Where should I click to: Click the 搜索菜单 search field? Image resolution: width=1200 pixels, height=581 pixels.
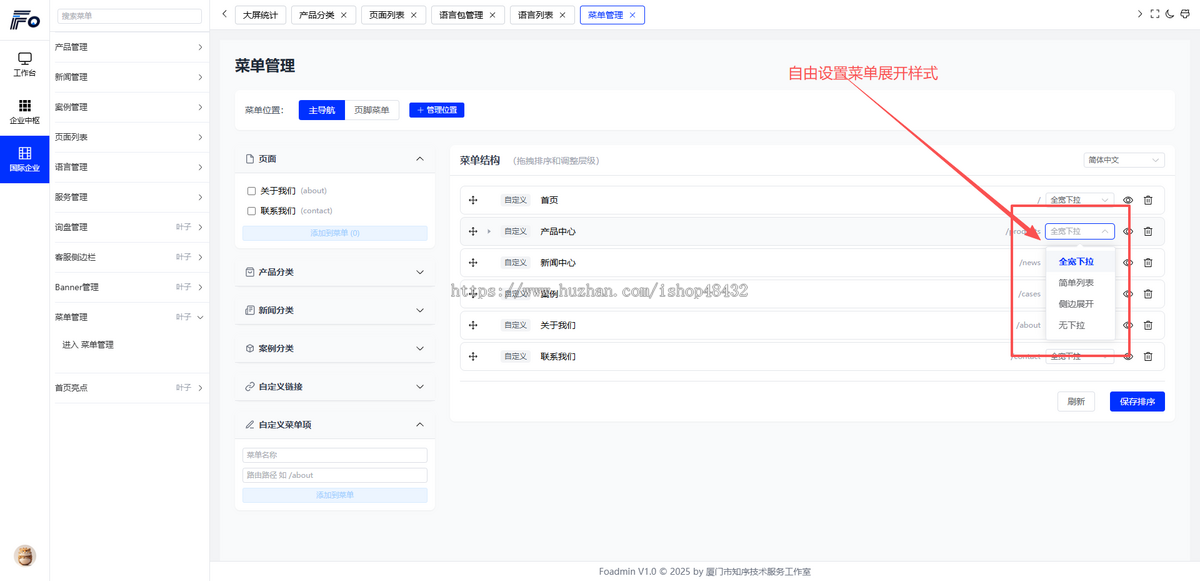point(129,16)
